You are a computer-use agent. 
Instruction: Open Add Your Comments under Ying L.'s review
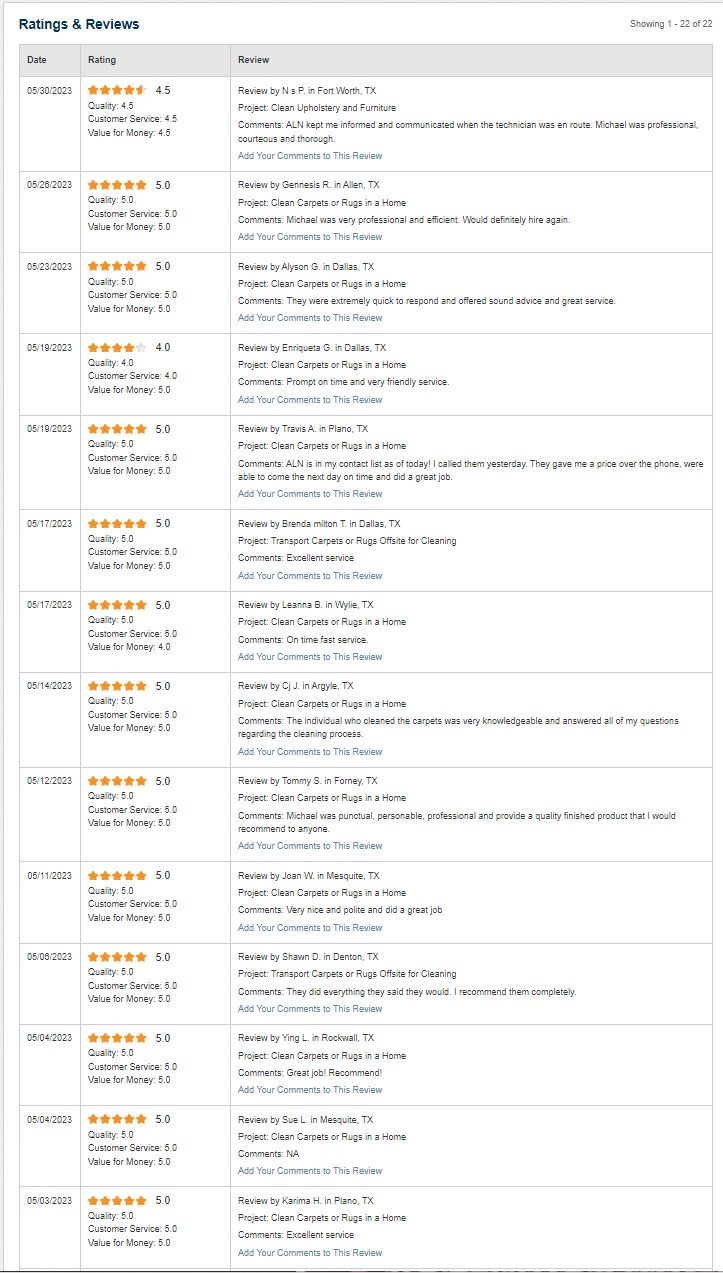pyautogui.click(x=310, y=1090)
